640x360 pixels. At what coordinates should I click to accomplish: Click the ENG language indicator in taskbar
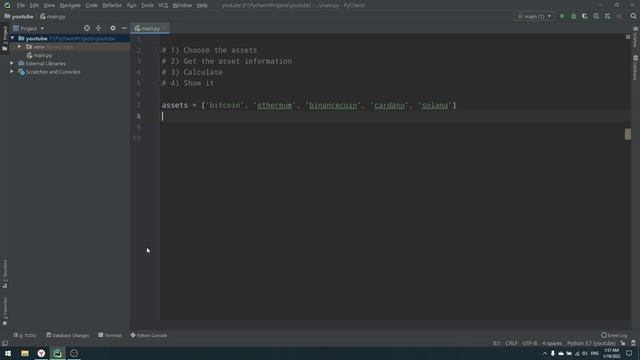coord(595,353)
